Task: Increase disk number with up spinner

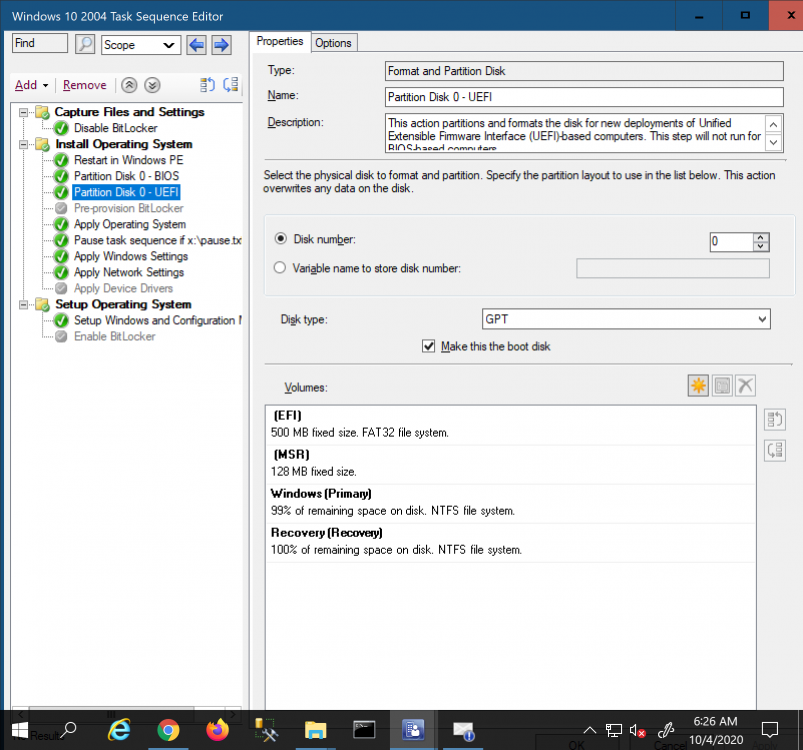Action: click(x=761, y=237)
